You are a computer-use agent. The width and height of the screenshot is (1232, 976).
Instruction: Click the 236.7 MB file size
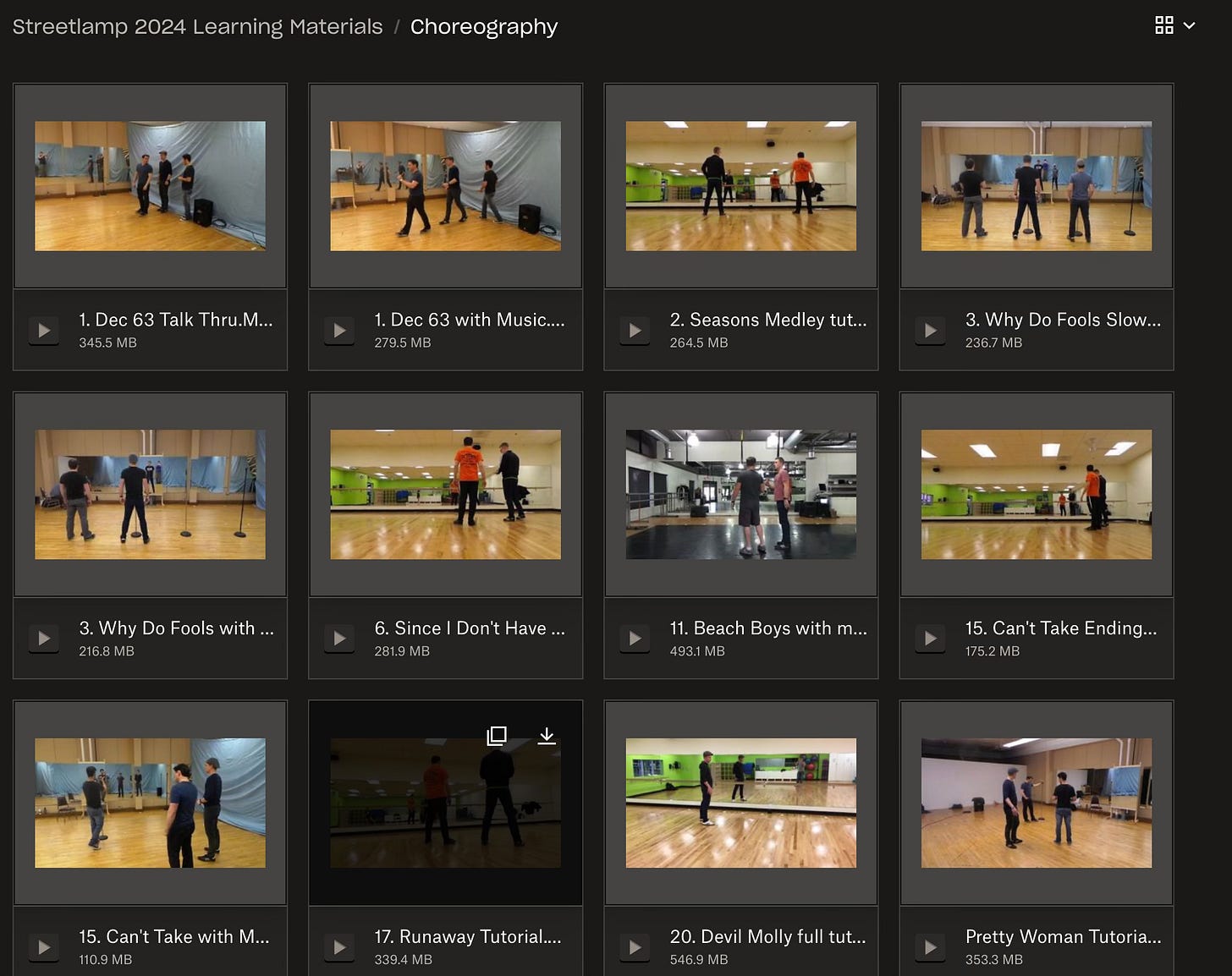[993, 343]
